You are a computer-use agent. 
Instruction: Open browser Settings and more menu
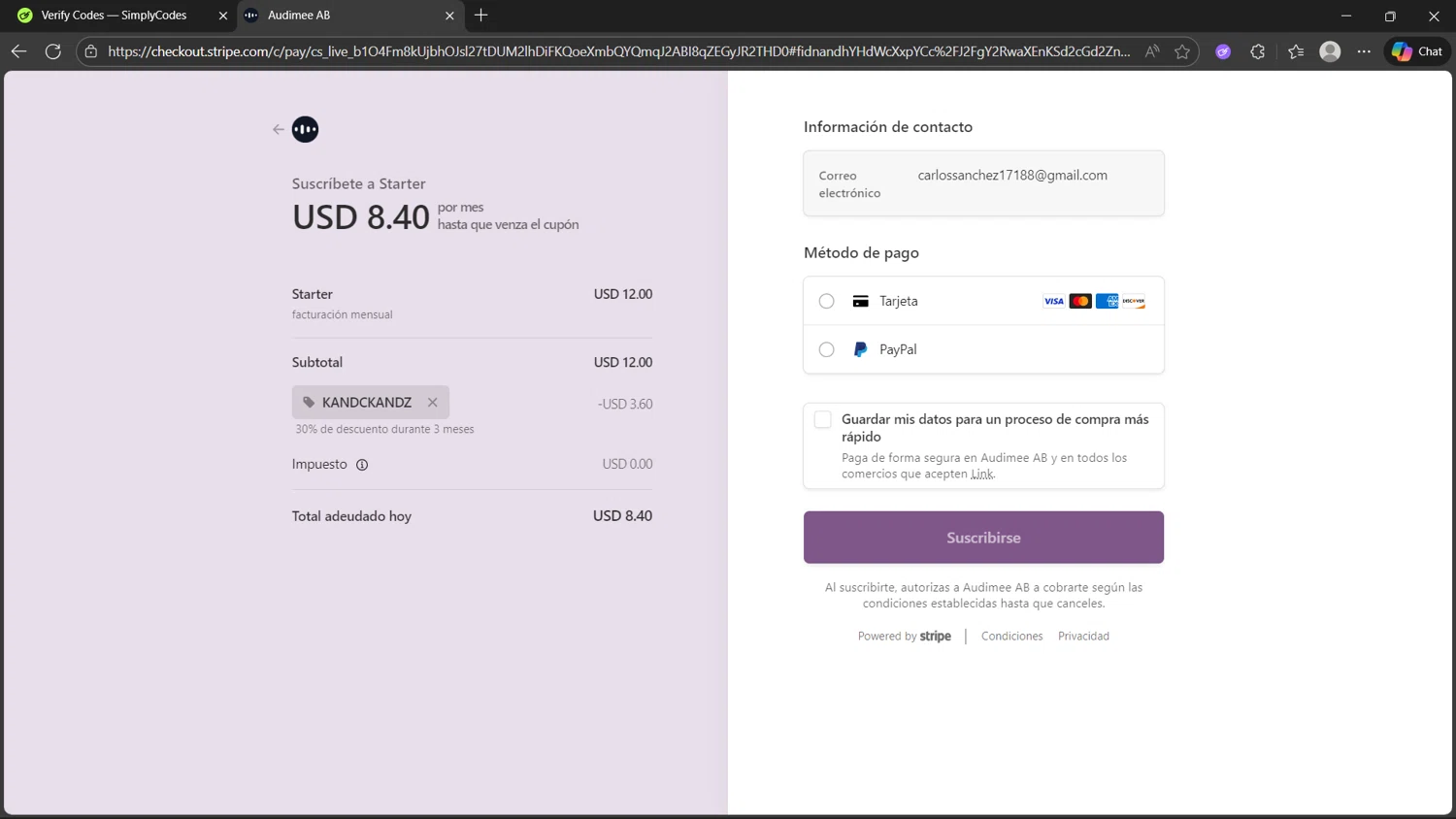[1364, 51]
